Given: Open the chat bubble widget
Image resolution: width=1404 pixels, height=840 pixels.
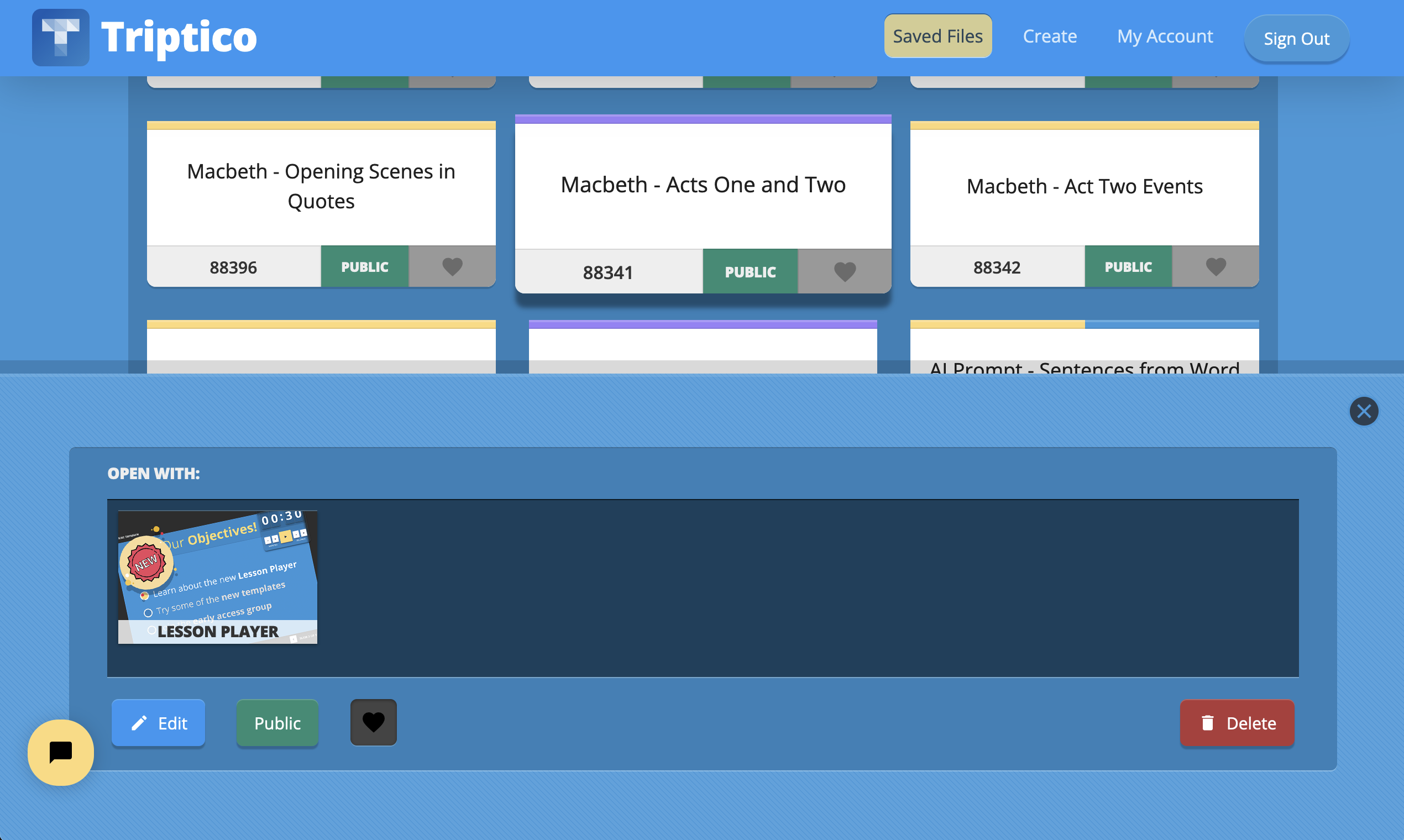Looking at the screenshot, I should 61,752.
